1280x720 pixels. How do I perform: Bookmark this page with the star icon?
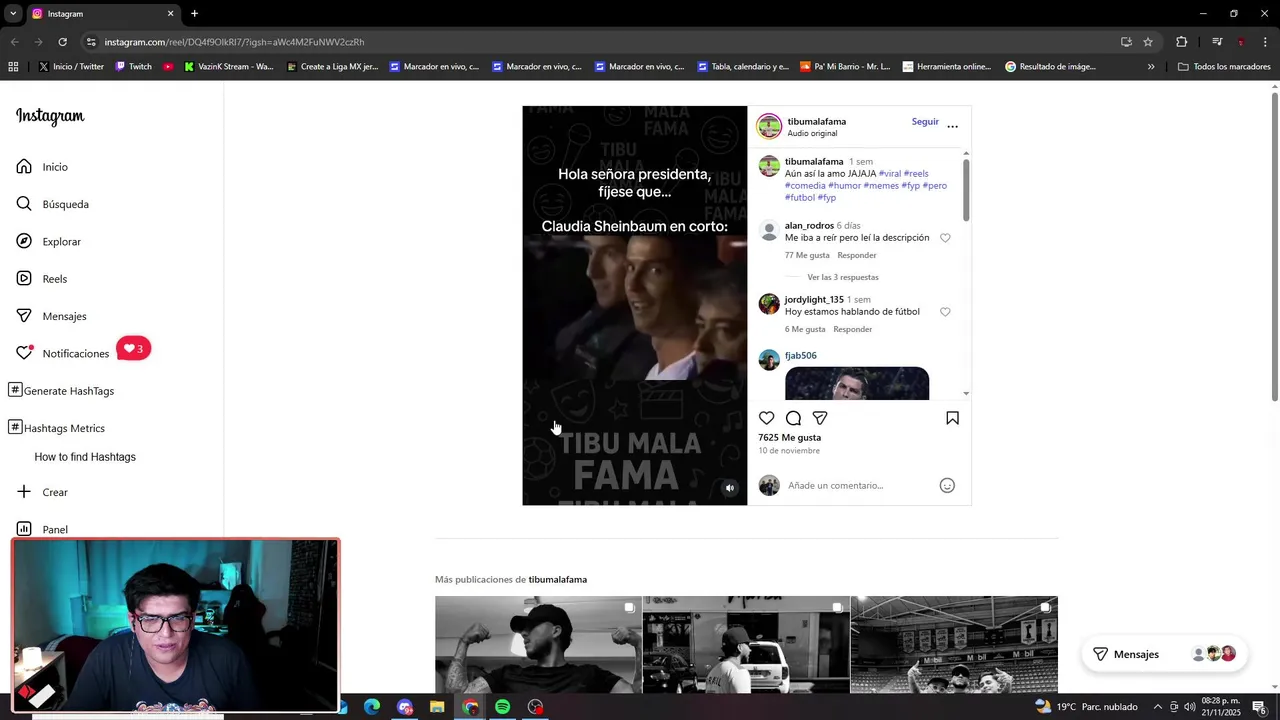[1148, 42]
